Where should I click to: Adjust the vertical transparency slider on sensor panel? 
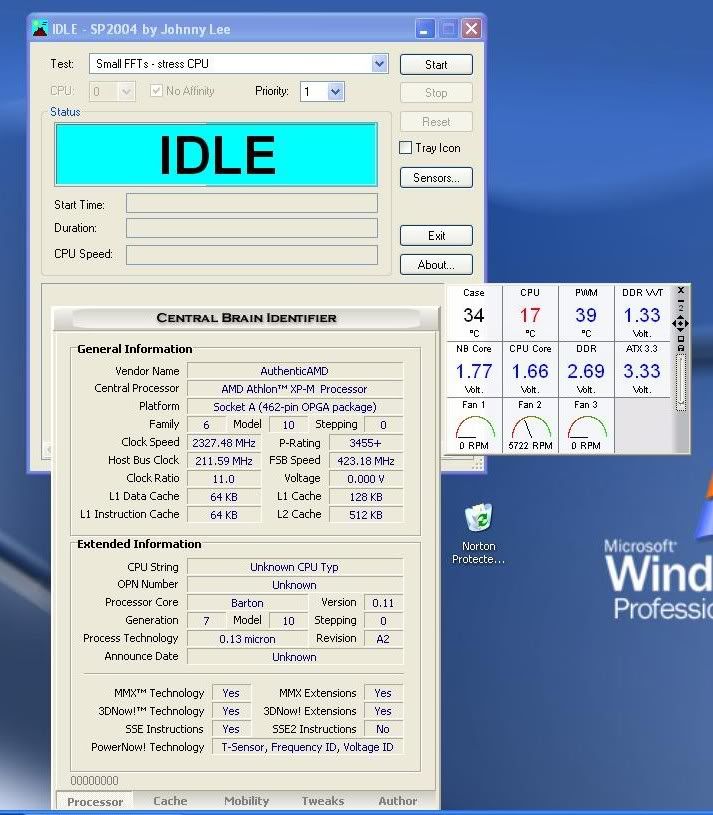click(x=681, y=383)
